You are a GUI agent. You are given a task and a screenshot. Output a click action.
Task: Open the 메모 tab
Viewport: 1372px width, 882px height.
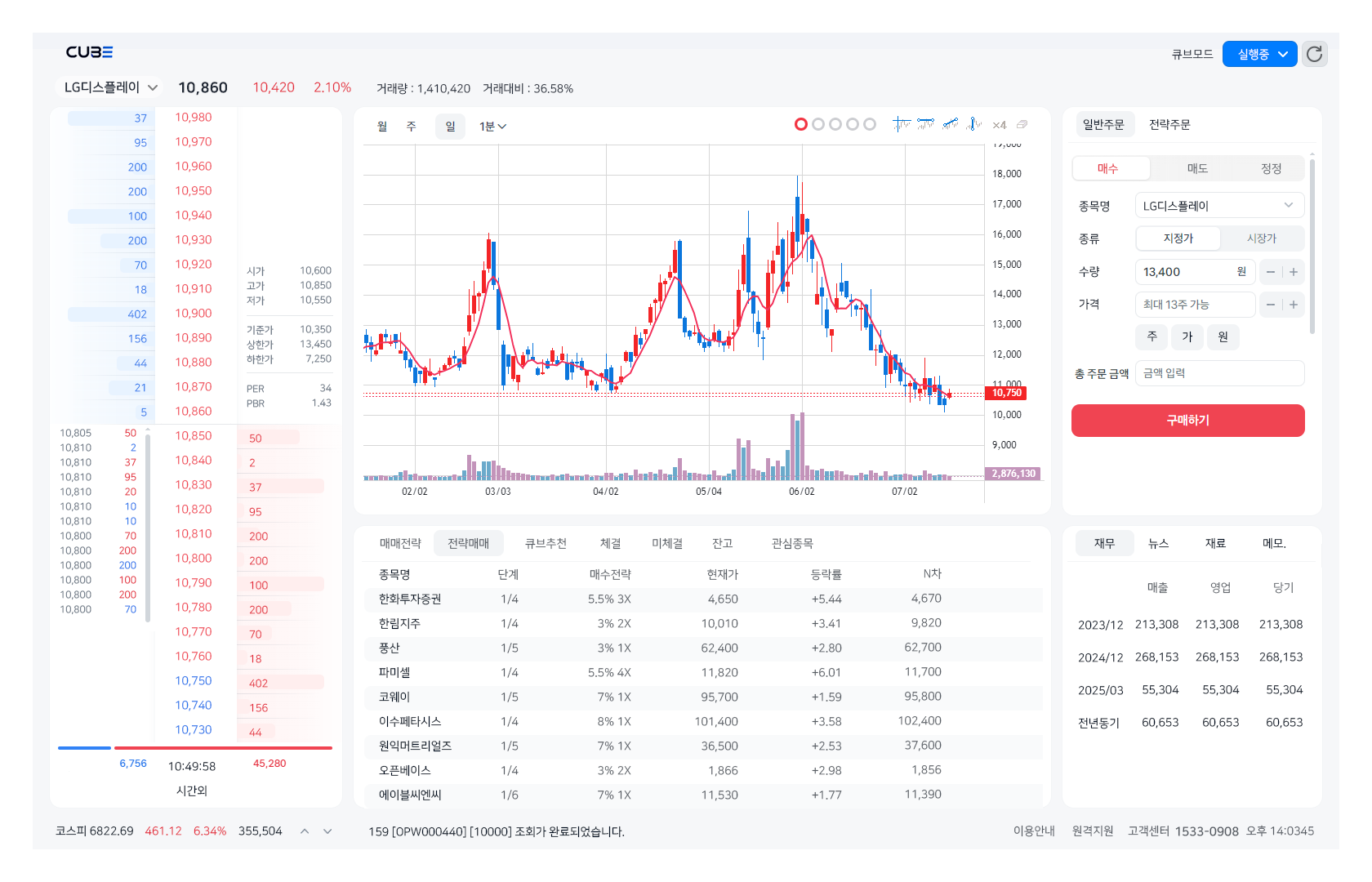(1274, 544)
